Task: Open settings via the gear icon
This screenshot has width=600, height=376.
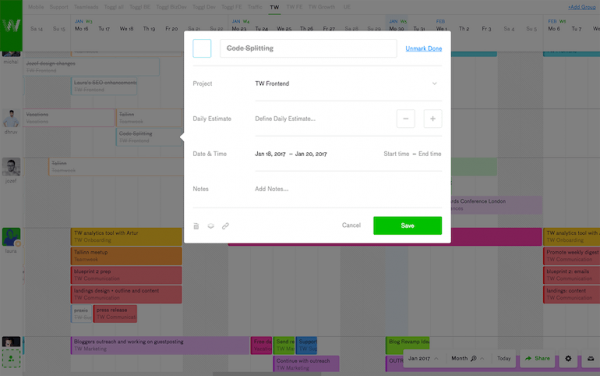Action: pos(568,358)
